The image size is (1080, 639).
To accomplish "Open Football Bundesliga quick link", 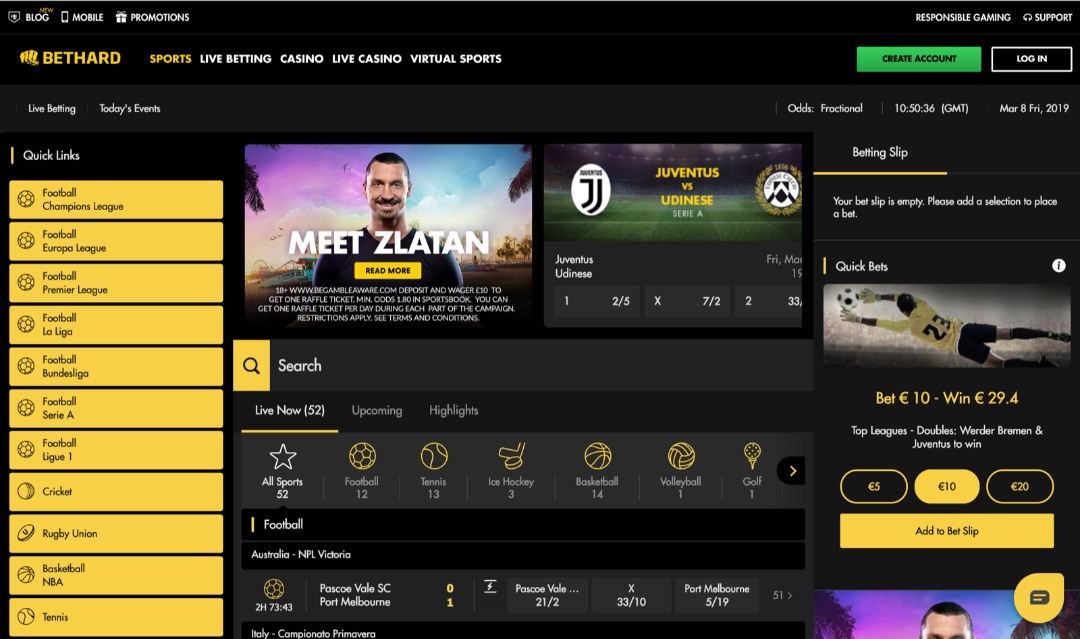I will click(x=116, y=366).
